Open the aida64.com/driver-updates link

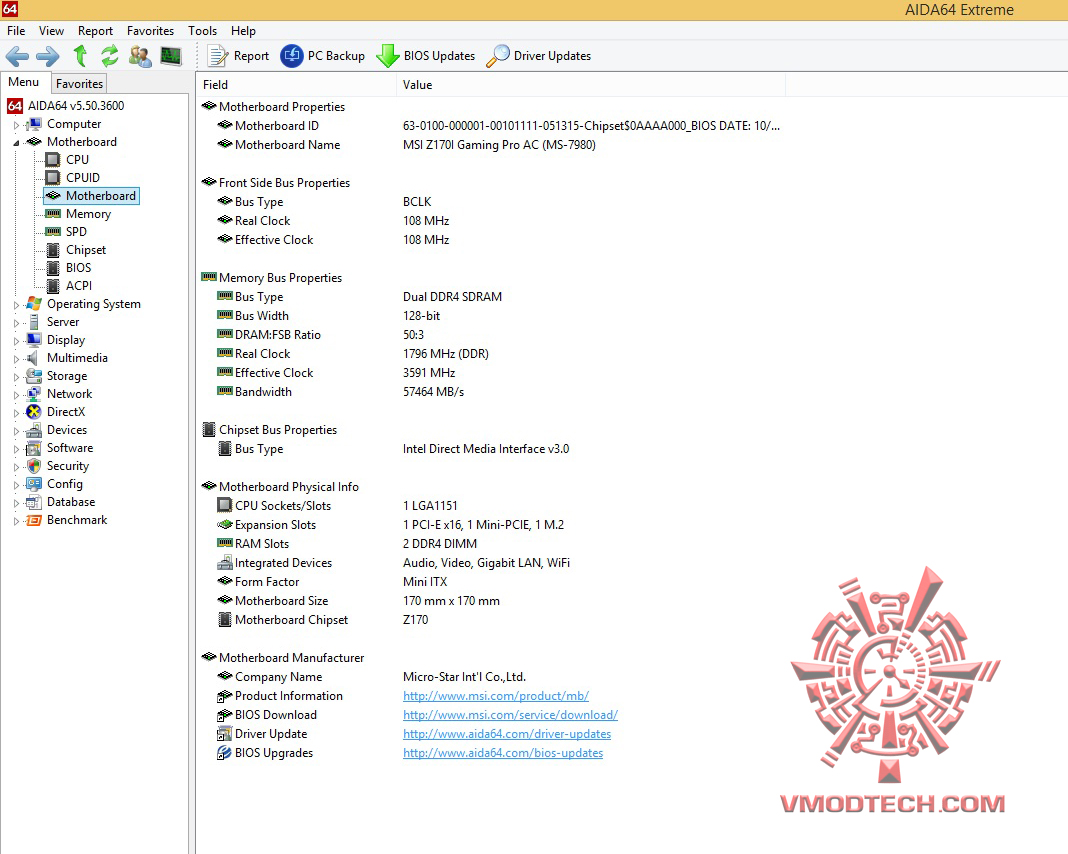(x=507, y=734)
